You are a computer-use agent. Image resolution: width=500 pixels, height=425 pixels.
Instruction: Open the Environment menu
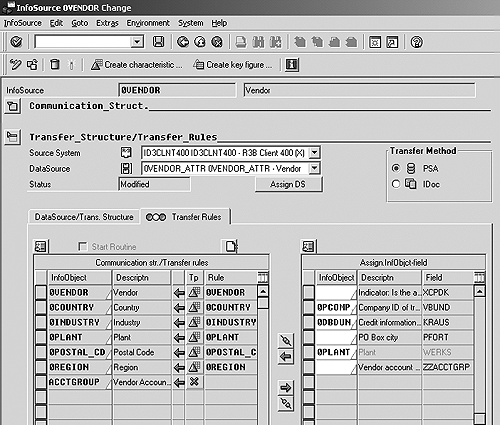[148, 23]
